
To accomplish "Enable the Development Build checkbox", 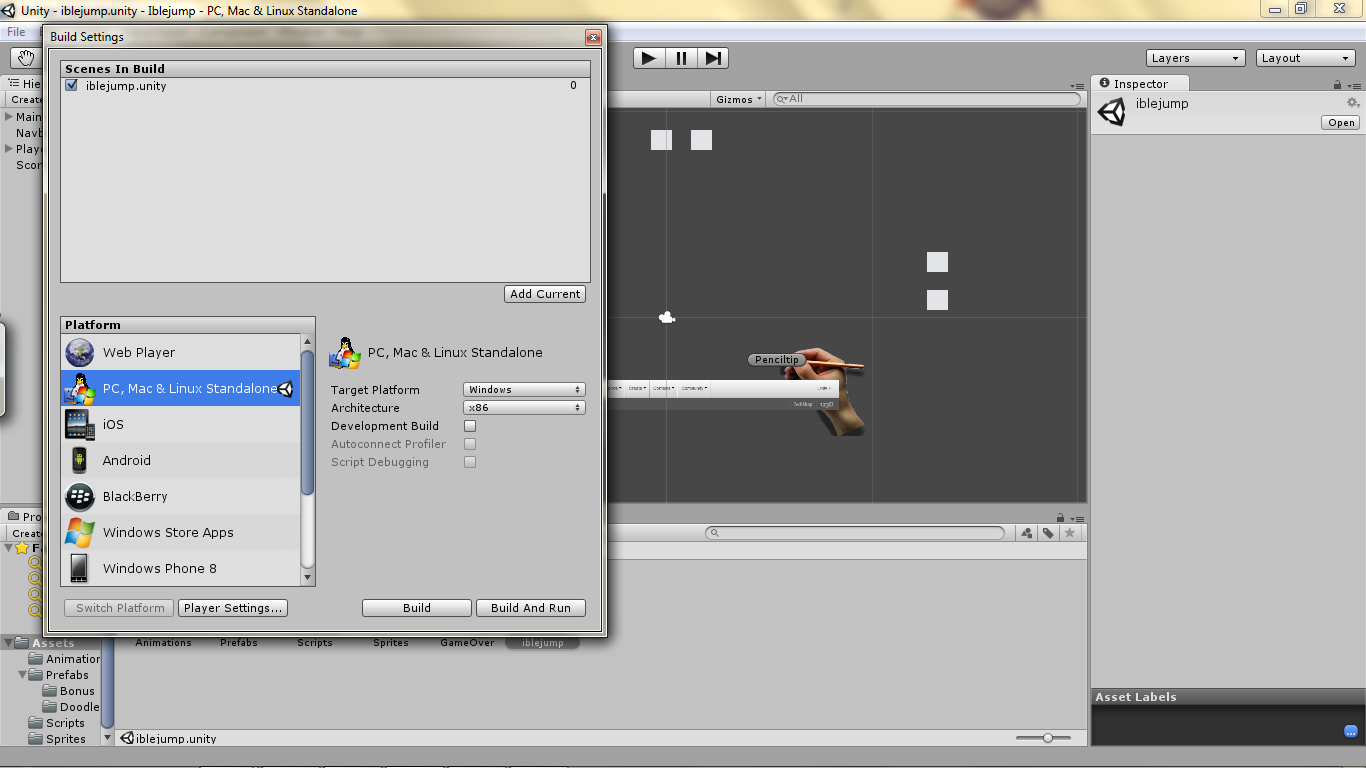I will click(x=470, y=426).
